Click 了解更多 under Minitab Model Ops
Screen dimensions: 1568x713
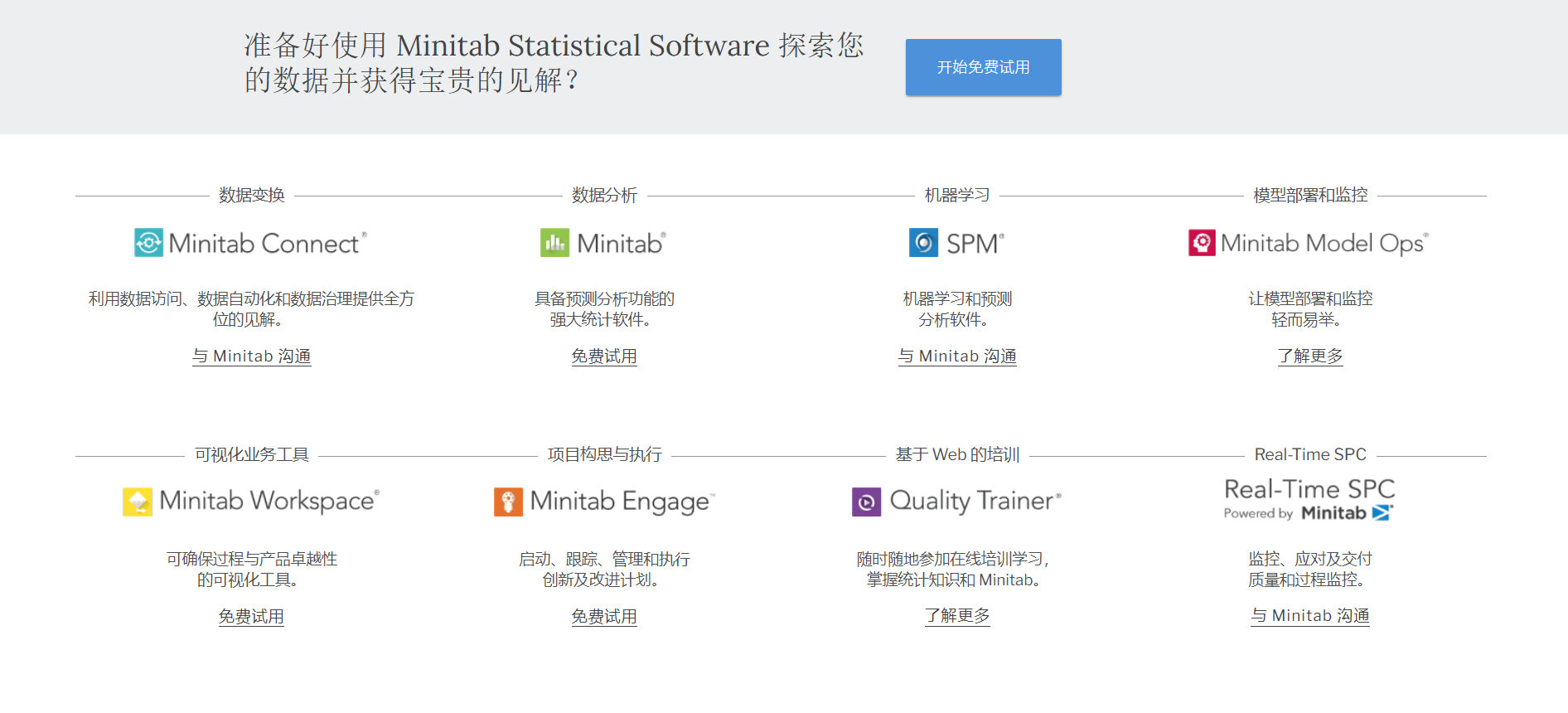click(x=1309, y=356)
